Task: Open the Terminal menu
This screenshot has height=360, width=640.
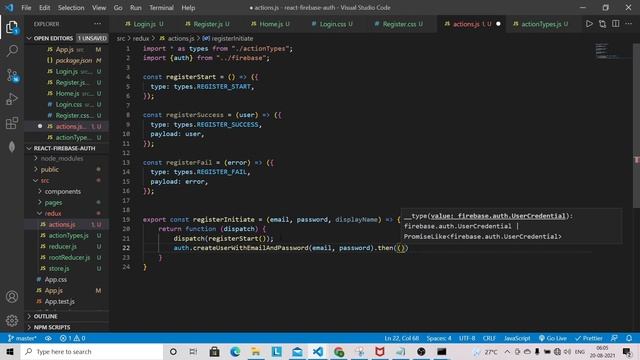Action: click(x=161, y=8)
